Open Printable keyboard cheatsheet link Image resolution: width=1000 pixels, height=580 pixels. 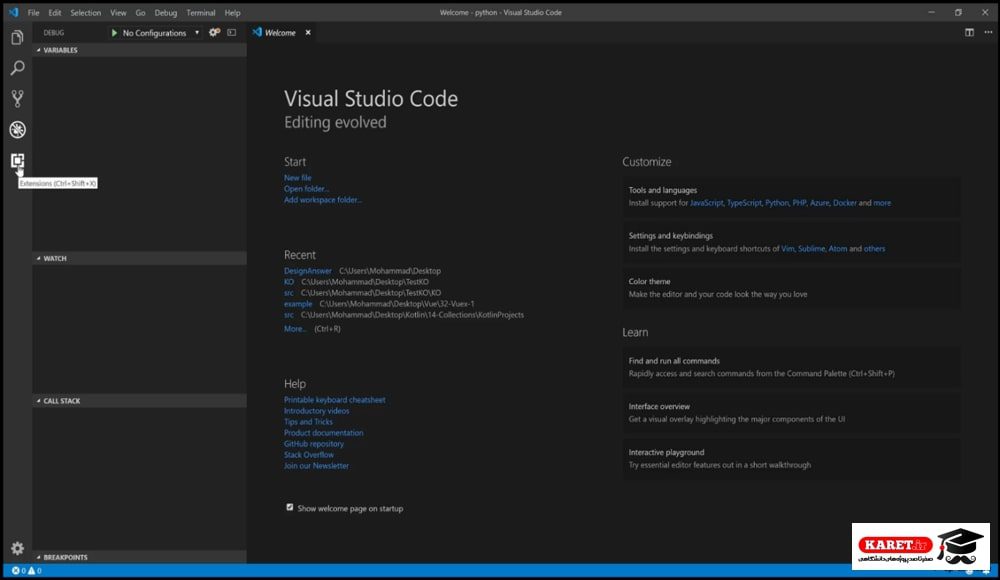(x=335, y=400)
